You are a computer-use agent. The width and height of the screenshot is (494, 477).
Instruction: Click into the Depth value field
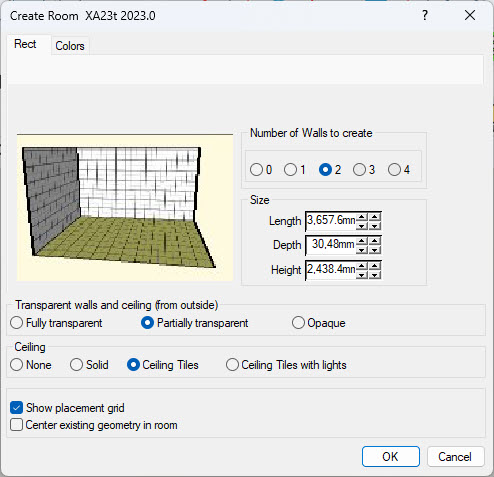click(331, 245)
